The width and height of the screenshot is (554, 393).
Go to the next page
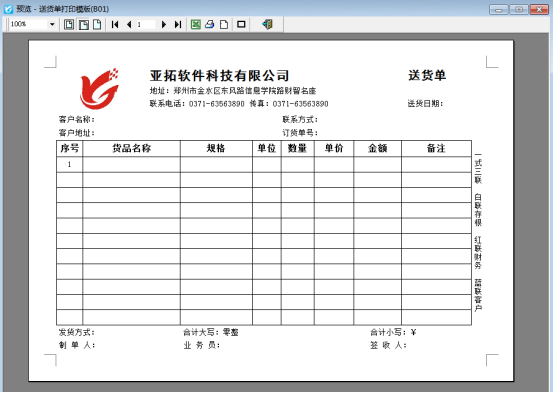click(164, 24)
